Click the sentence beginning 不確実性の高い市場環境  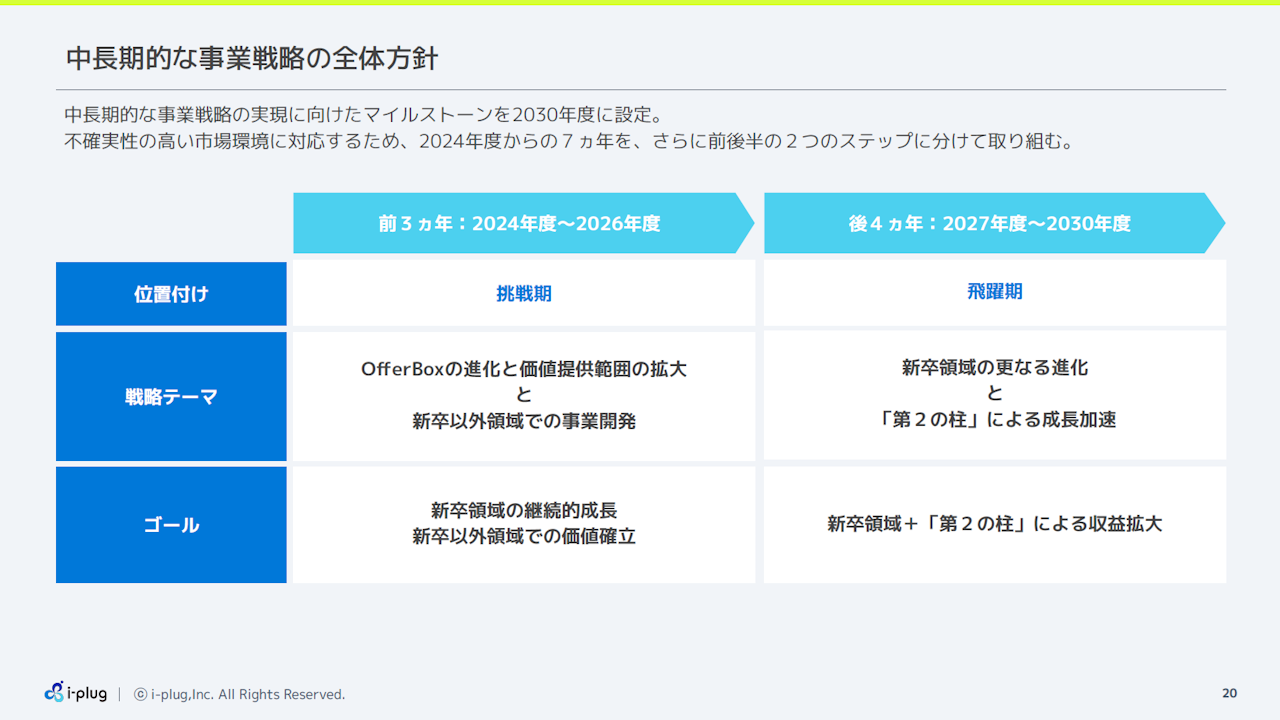(570, 141)
